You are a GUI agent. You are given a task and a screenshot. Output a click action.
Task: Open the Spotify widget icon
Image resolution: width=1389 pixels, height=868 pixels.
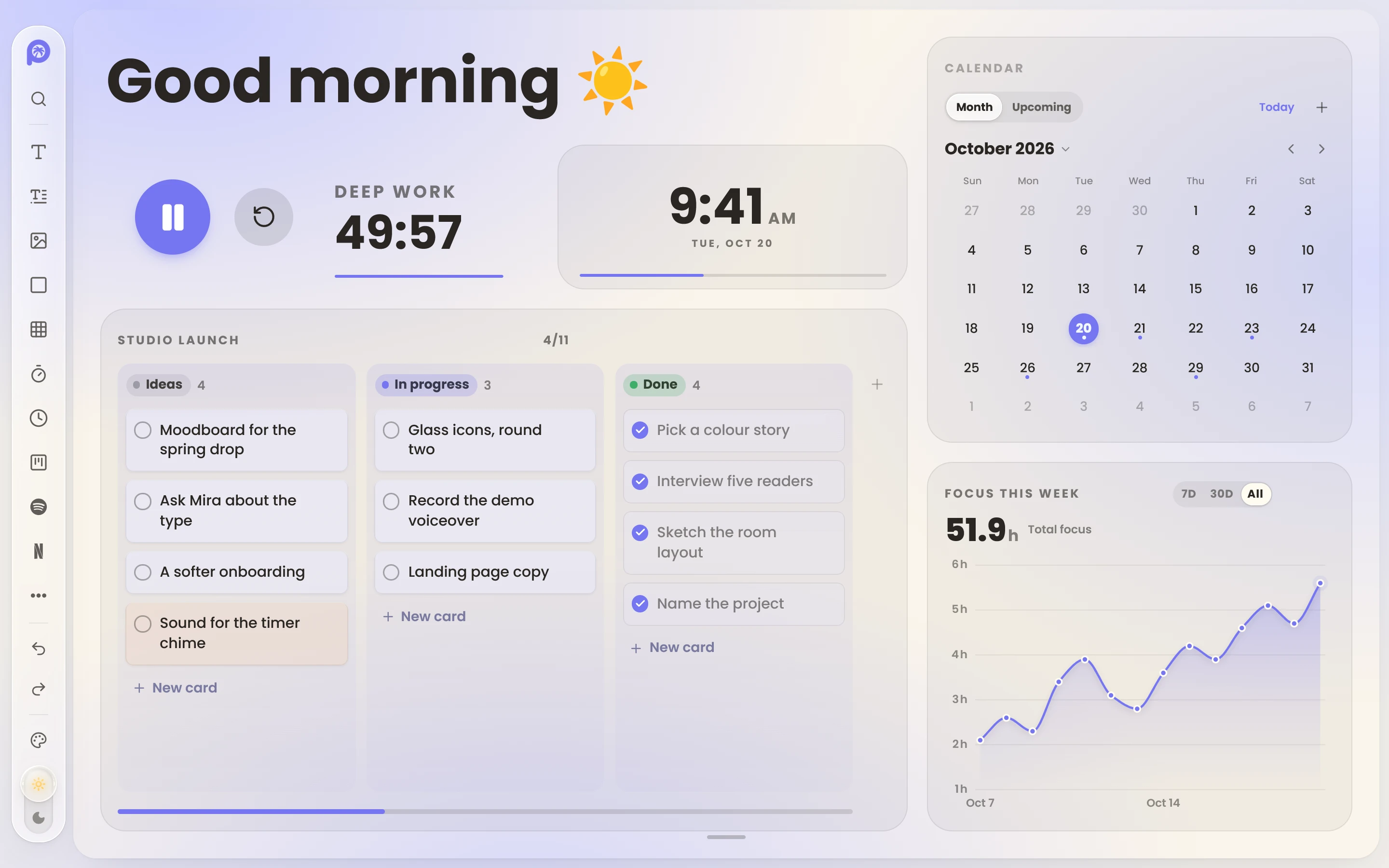pyautogui.click(x=39, y=507)
